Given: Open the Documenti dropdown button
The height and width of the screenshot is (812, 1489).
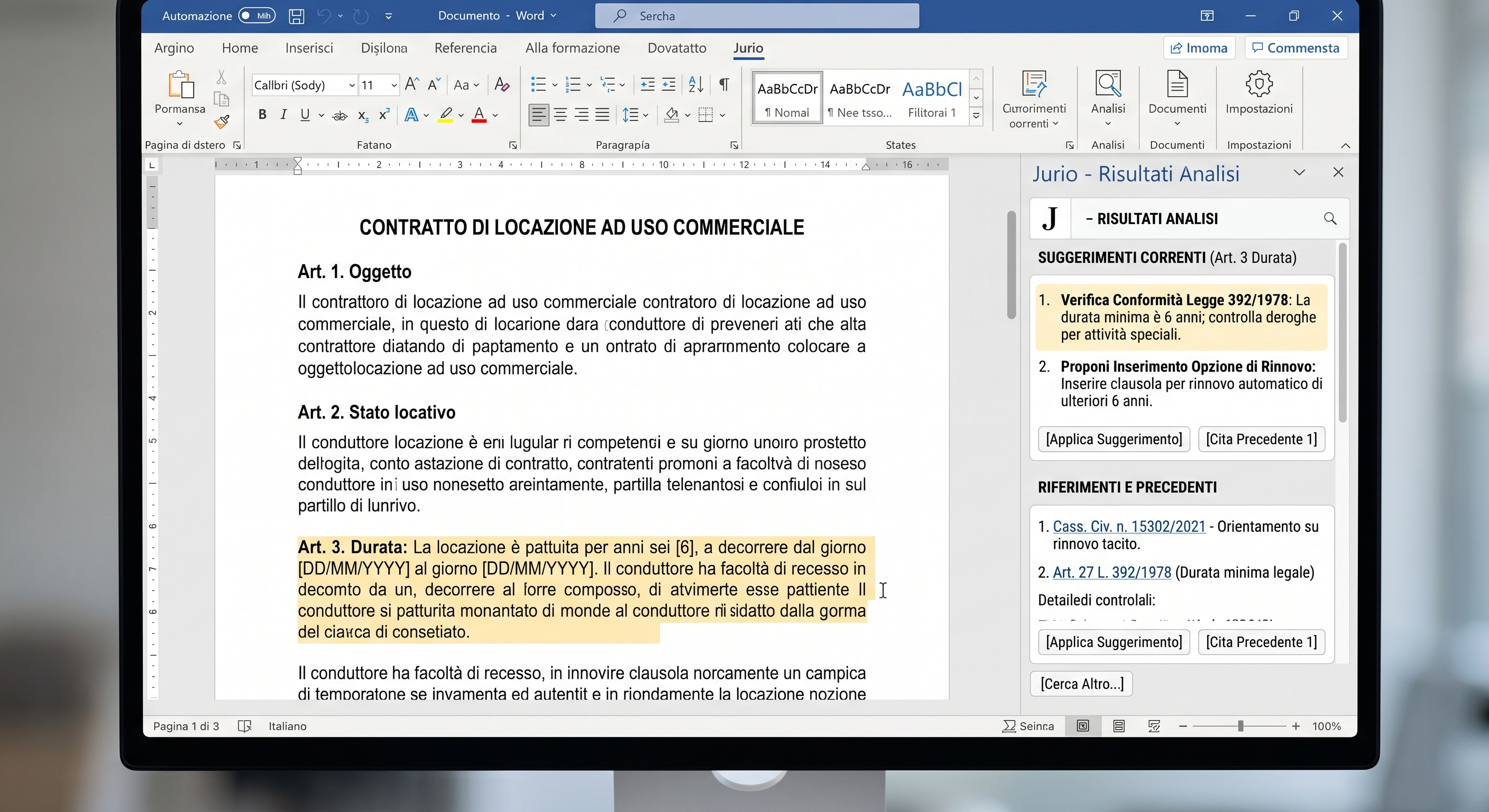Looking at the screenshot, I should coord(1178,98).
